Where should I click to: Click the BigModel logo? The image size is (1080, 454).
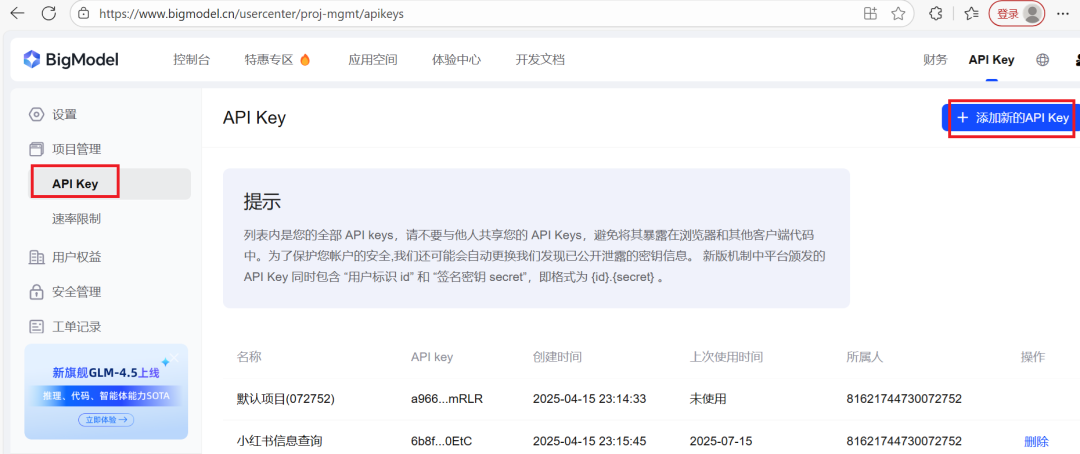71,60
